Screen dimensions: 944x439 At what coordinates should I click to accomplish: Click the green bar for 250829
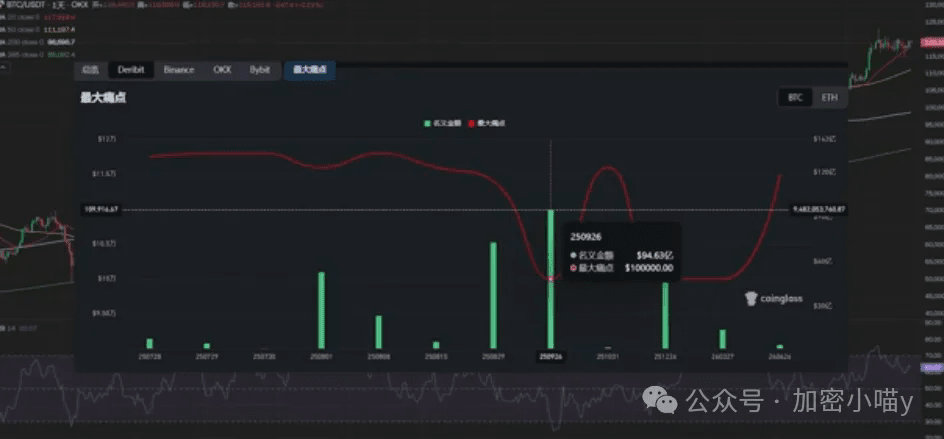click(x=494, y=295)
